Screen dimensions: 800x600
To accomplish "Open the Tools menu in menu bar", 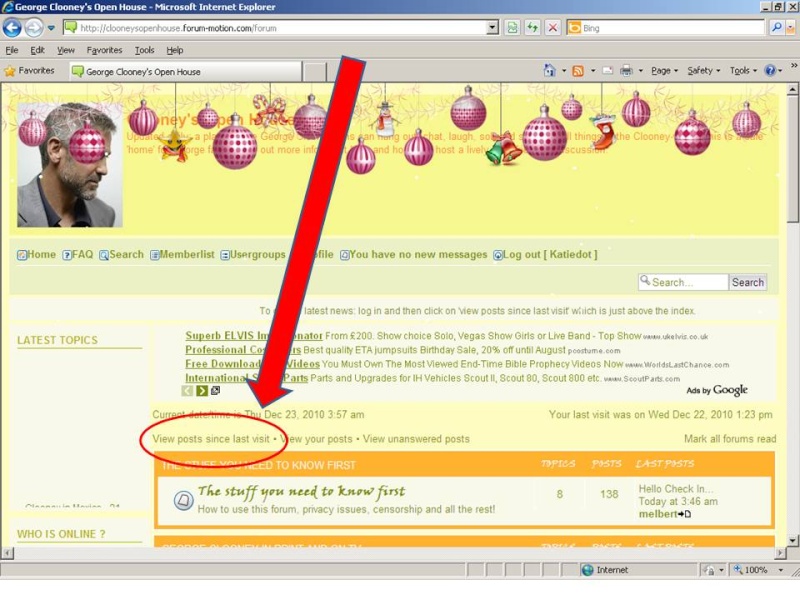I will [x=144, y=50].
